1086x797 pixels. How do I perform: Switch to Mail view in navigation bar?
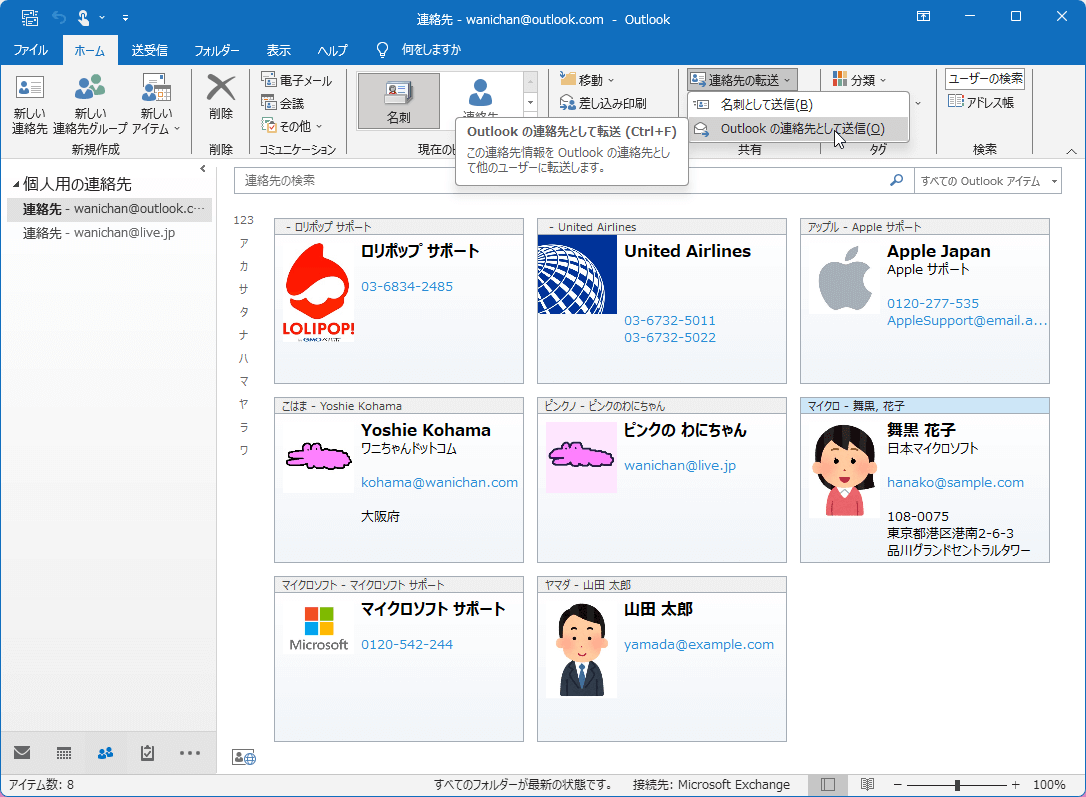(22, 754)
